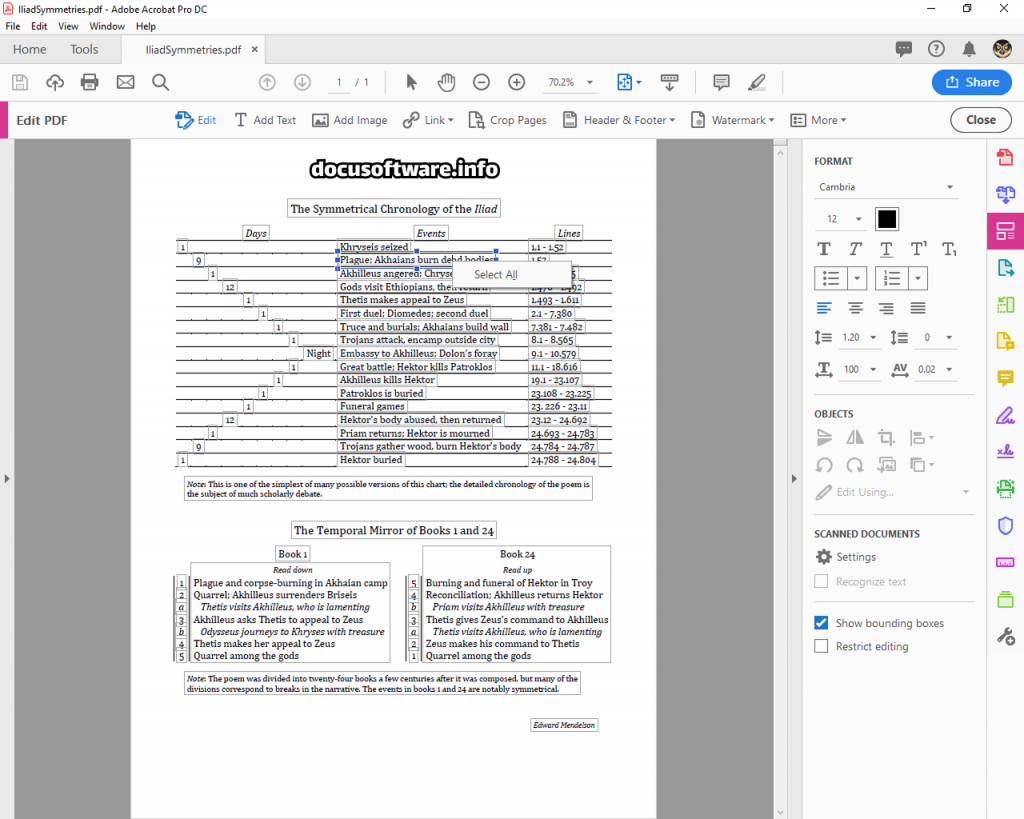
Task: Click the Zoom out minus icon
Action: click(x=481, y=82)
